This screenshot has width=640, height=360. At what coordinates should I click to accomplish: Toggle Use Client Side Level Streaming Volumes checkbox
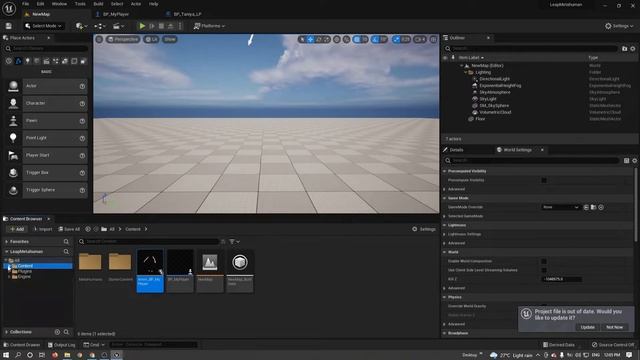(x=544, y=270)
